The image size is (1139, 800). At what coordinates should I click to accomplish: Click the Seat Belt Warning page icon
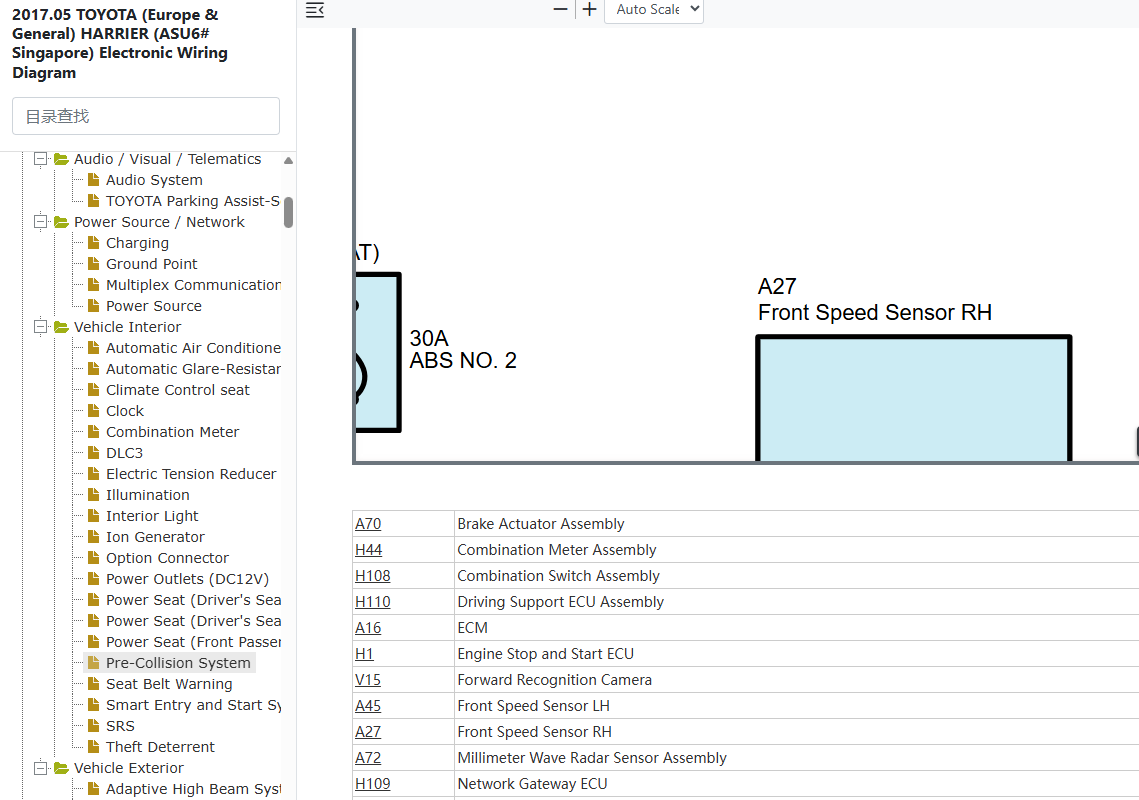coord(94,683)
